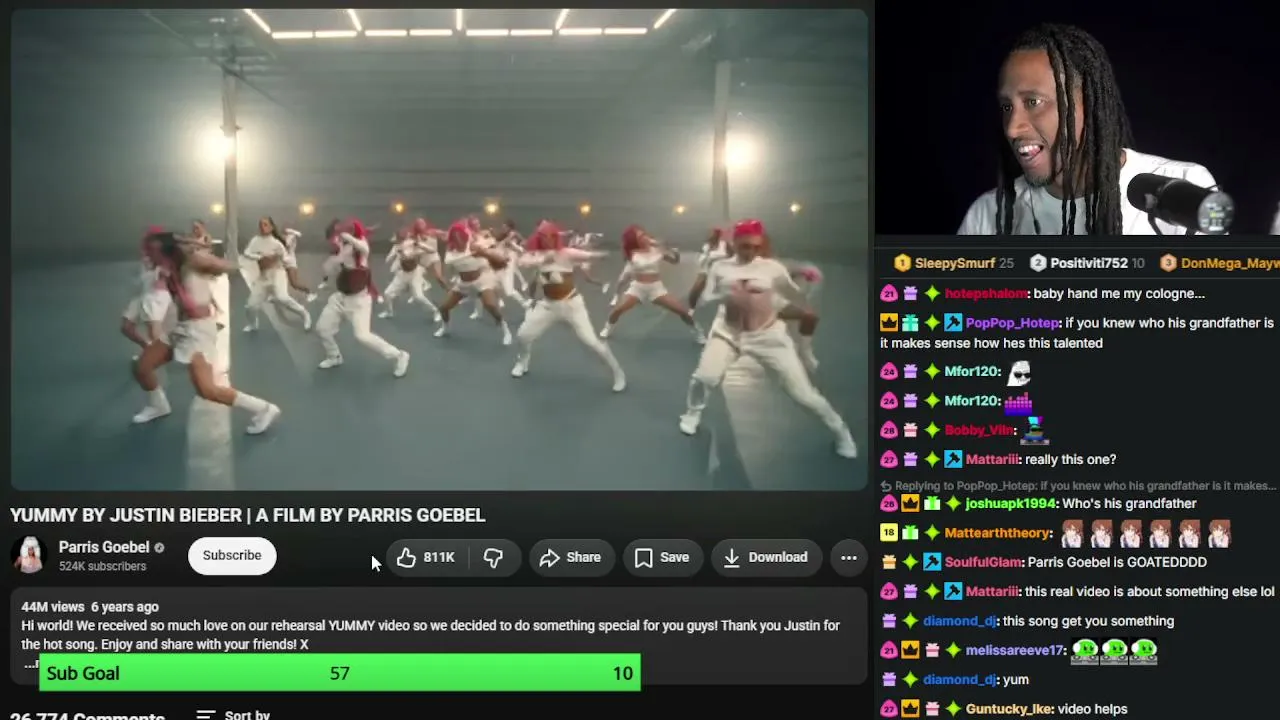Click the crown badge beside Guntucky_Ike
Image resolution: width=1280 pixels, height=720 pixels.
[x=910, y=709]
